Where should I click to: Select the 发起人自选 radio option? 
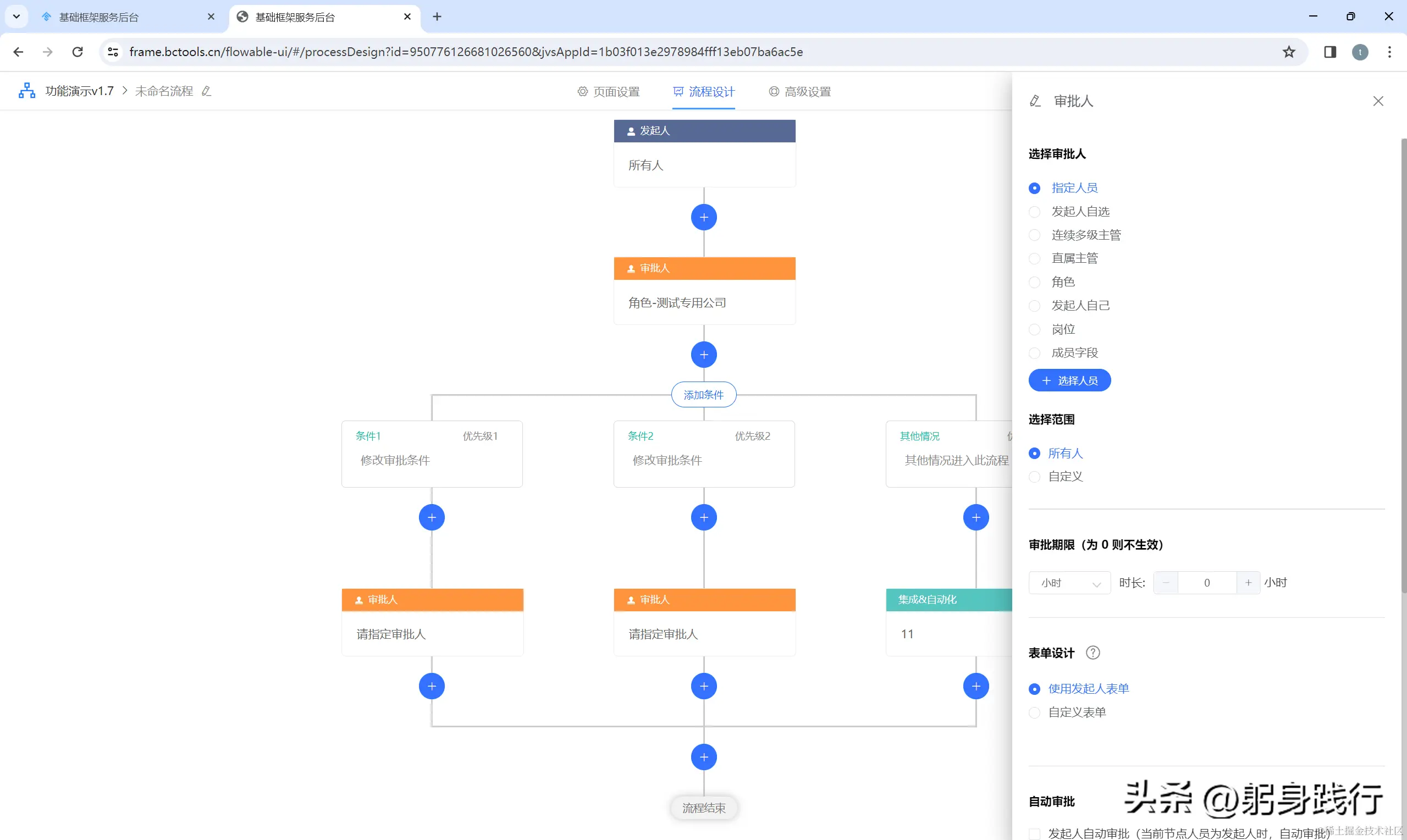click(1035, 212)
